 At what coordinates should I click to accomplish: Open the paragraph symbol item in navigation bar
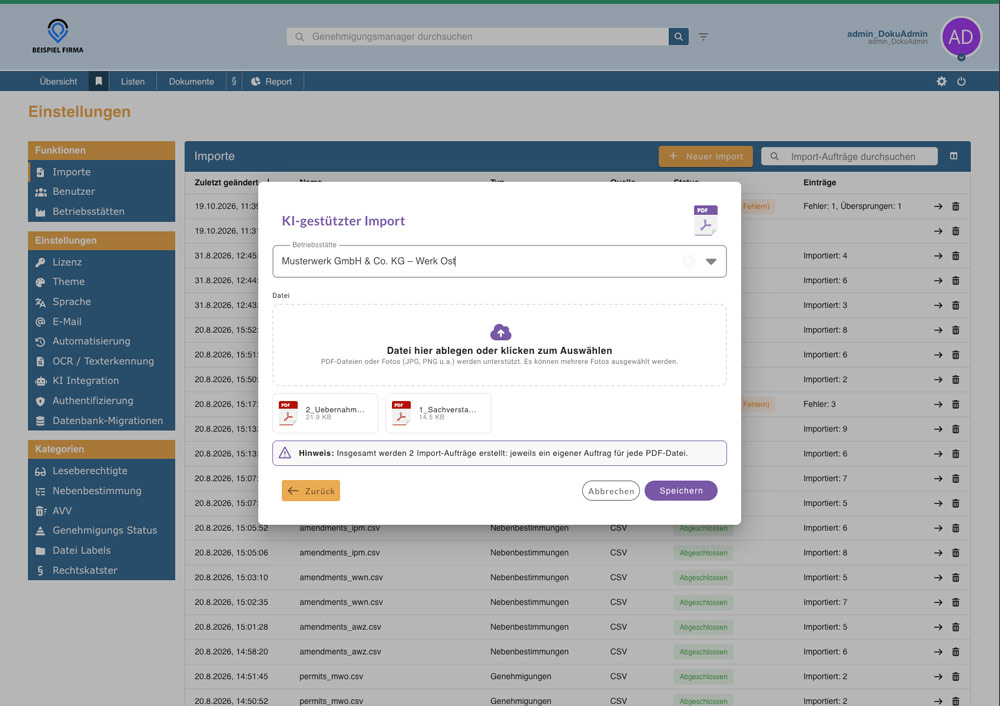[234, 82]
